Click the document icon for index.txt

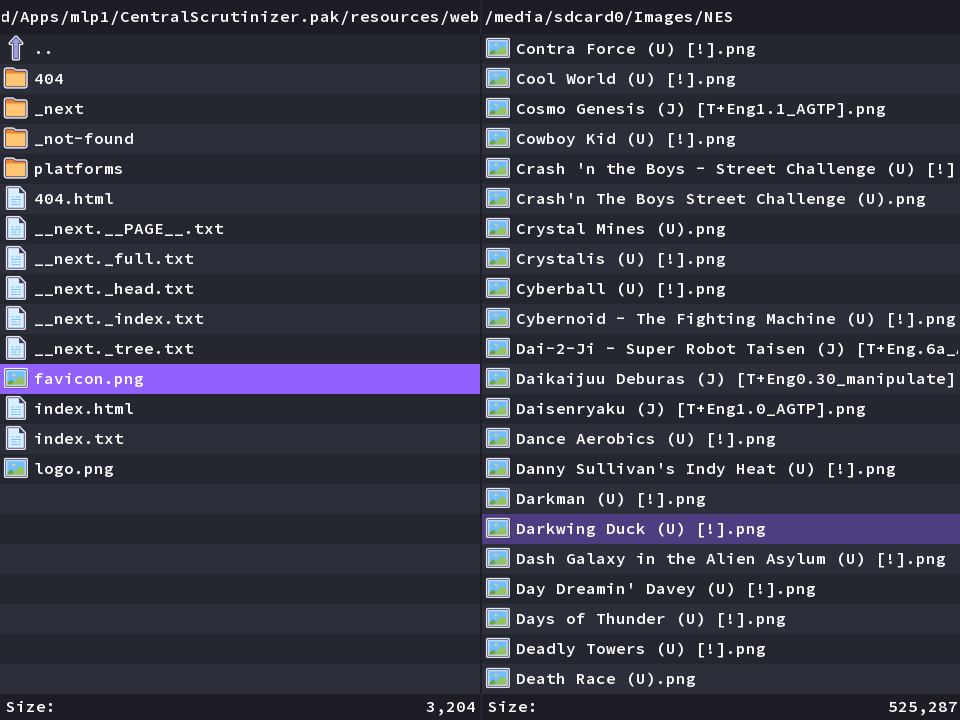(x=16, y=438)
